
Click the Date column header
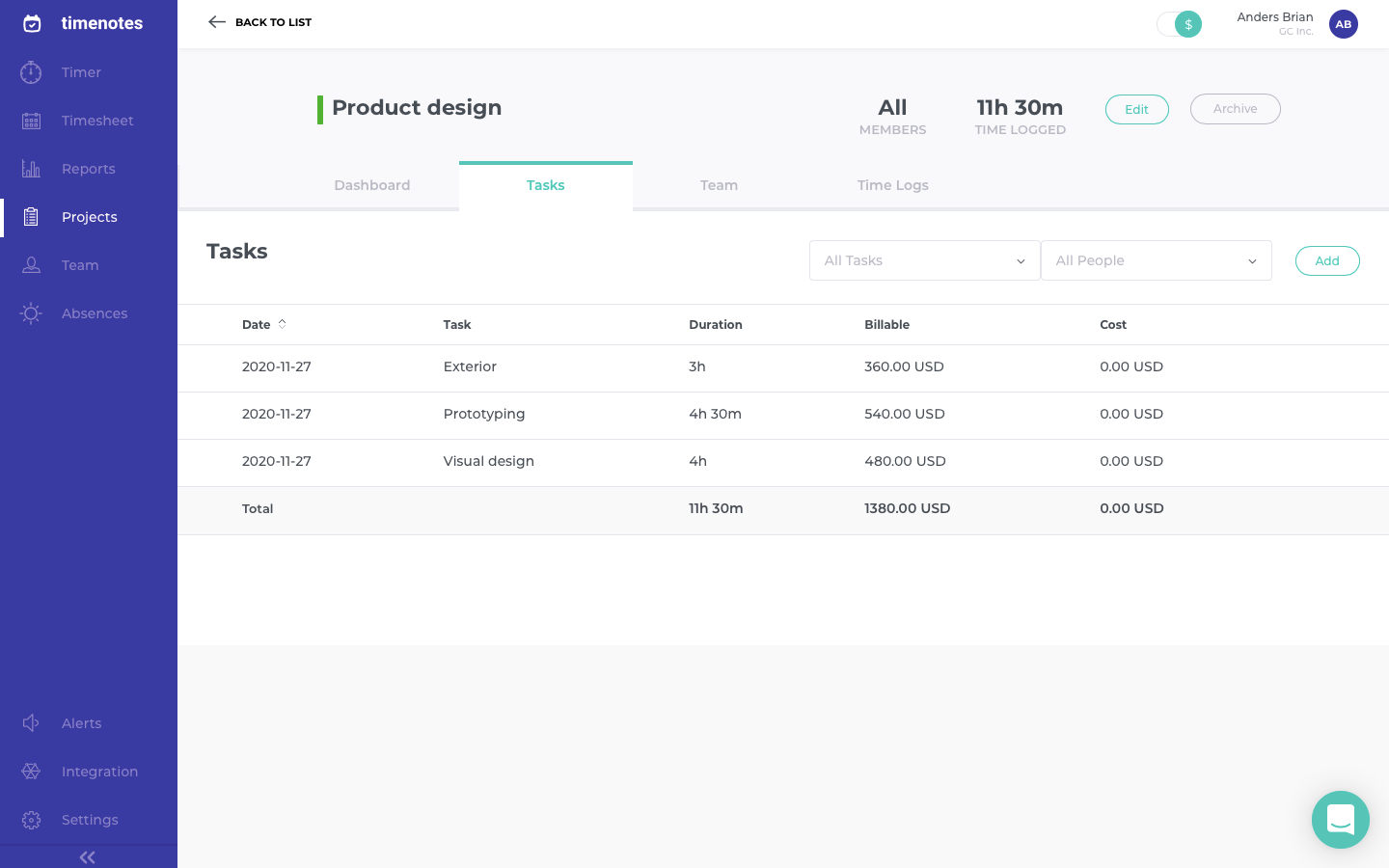tap(257, 325)
